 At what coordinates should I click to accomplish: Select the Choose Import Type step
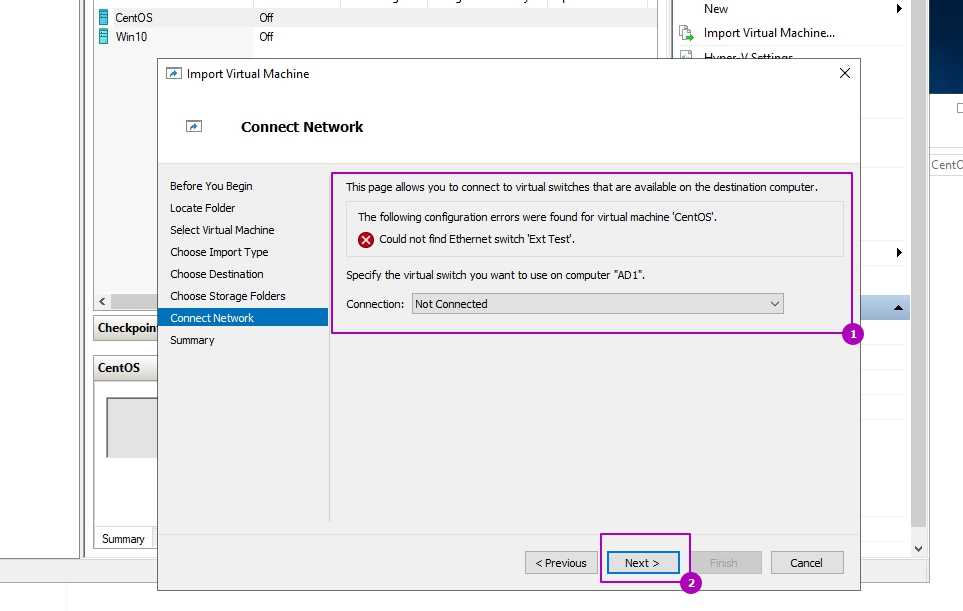pyautogui.click(x=219, y=252)
